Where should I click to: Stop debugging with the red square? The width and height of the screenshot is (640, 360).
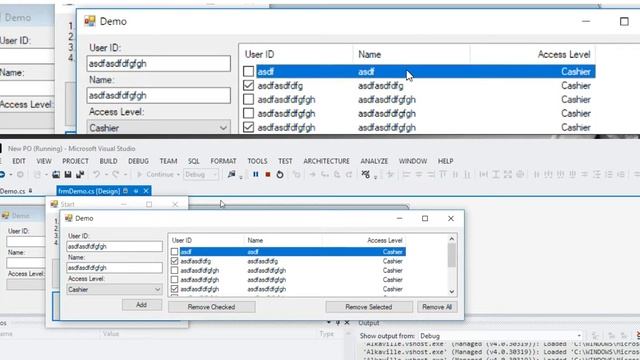click(268, 175)
